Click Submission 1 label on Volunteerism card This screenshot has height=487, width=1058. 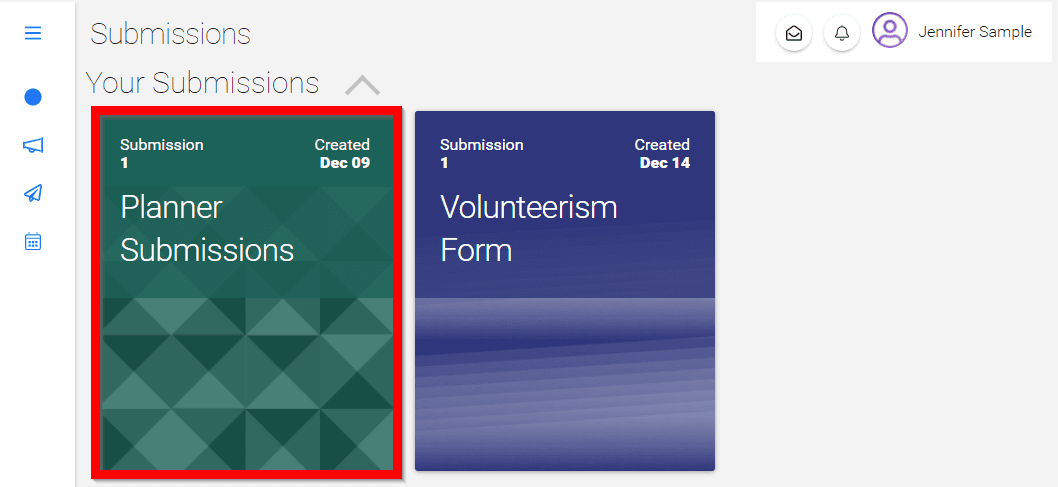pos(482,154)
